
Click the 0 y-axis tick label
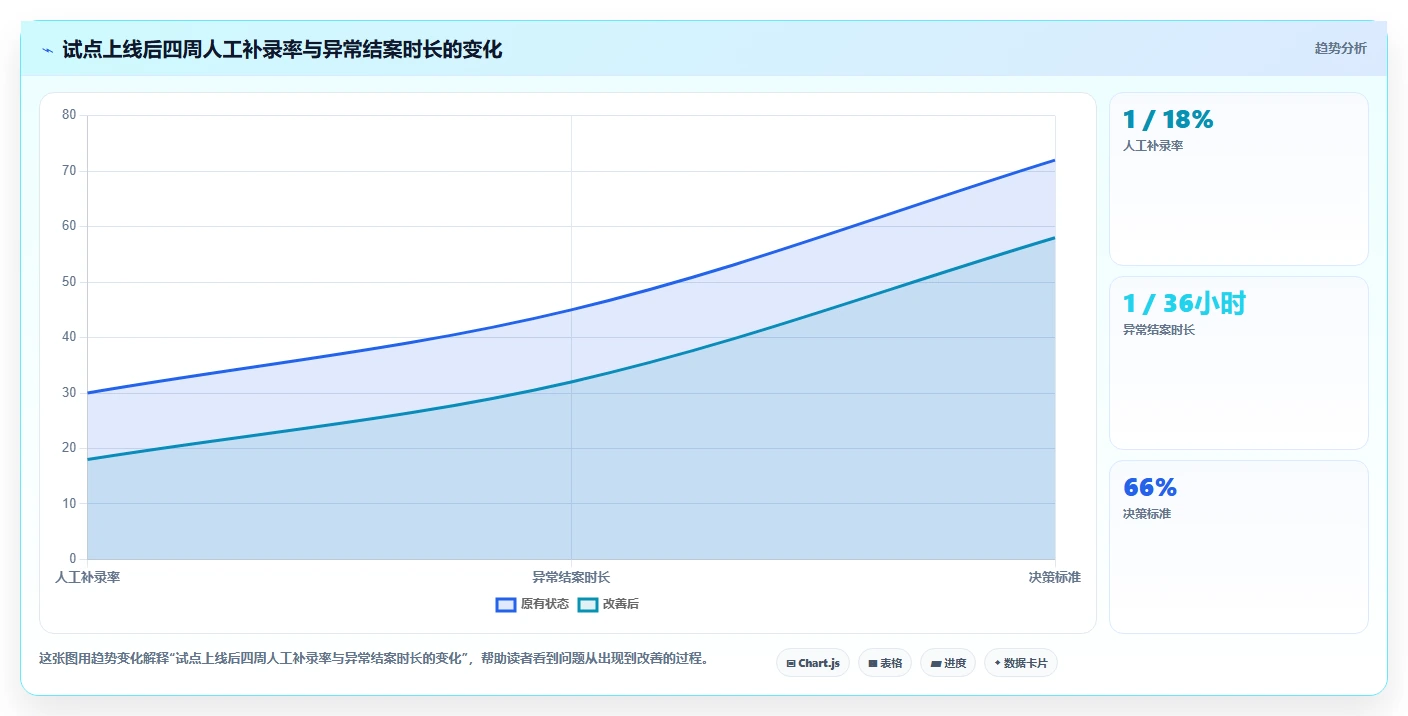point(73,558)
